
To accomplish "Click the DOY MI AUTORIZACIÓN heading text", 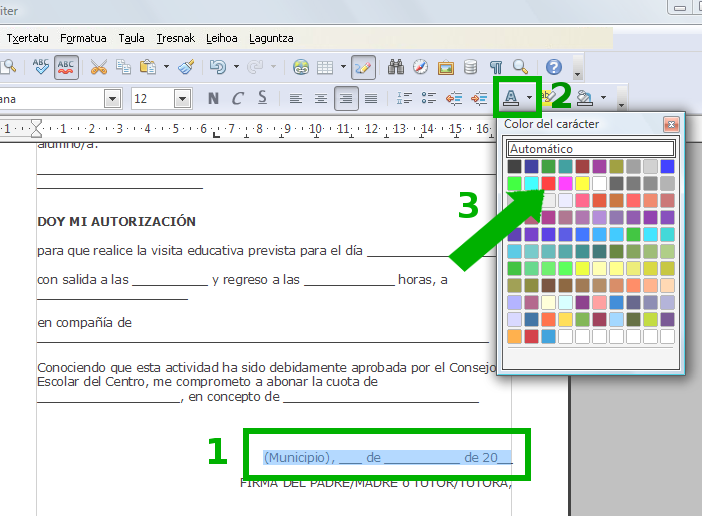I will [x=116, y=222].
